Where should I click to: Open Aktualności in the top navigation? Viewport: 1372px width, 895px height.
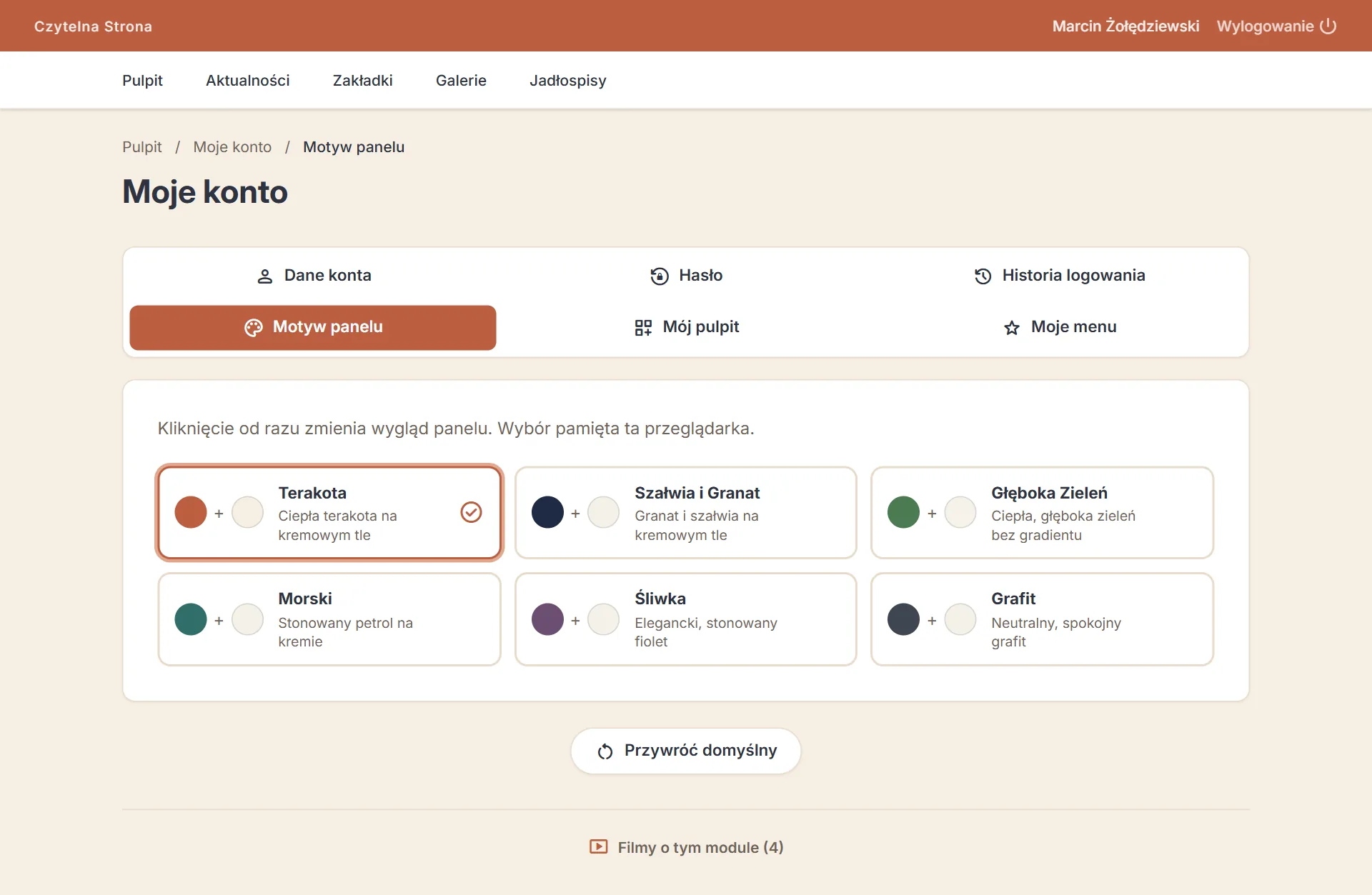[248, 81]
